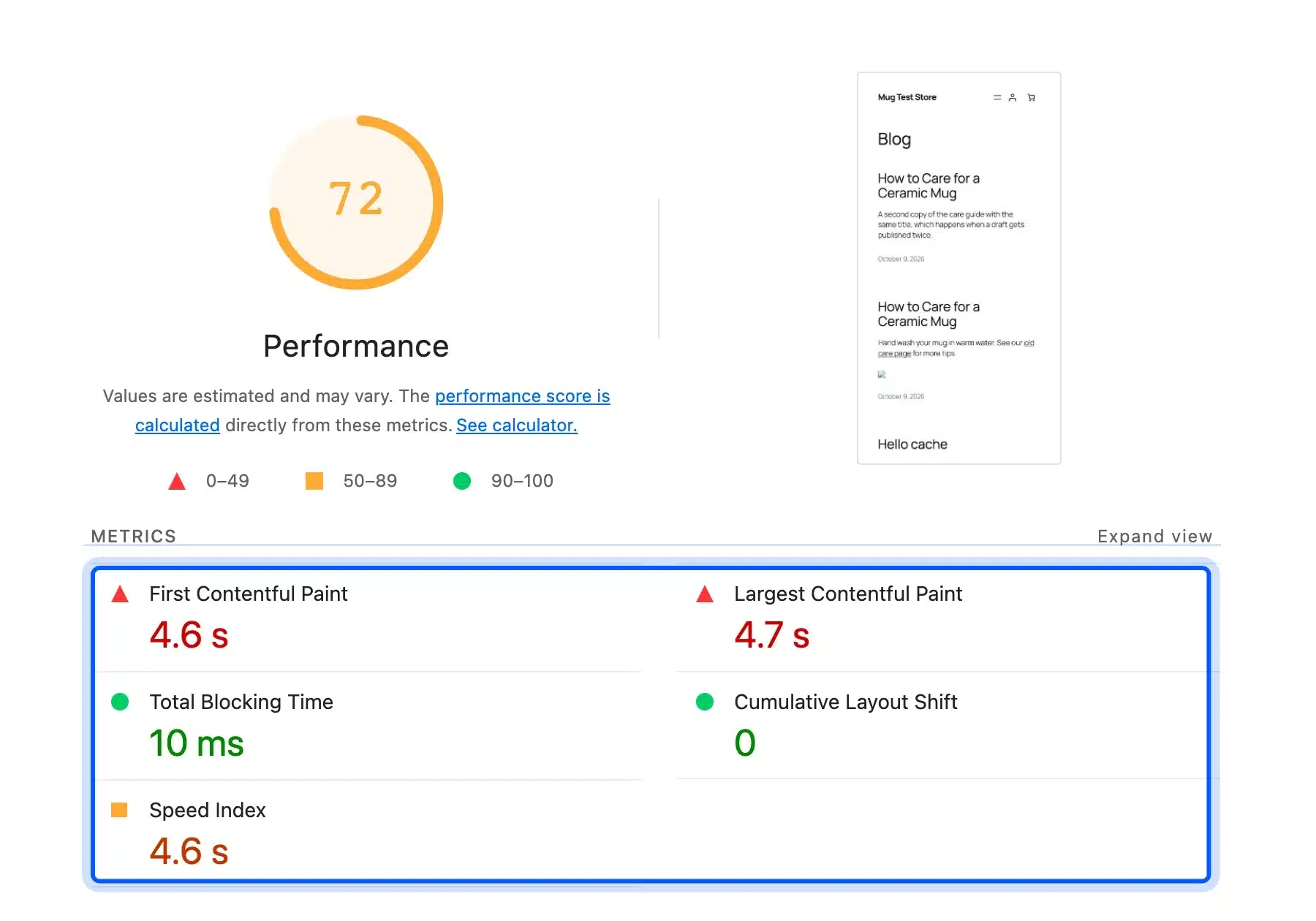Click the 4.7 s Largest Contentful Paint value
The height and width of the screenshot is (921, 1316).
[x=772, y=634]
